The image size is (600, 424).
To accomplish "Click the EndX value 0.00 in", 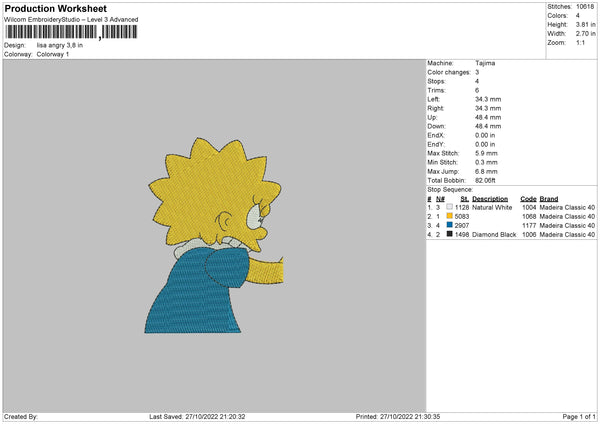I will (x=485, y=135).
